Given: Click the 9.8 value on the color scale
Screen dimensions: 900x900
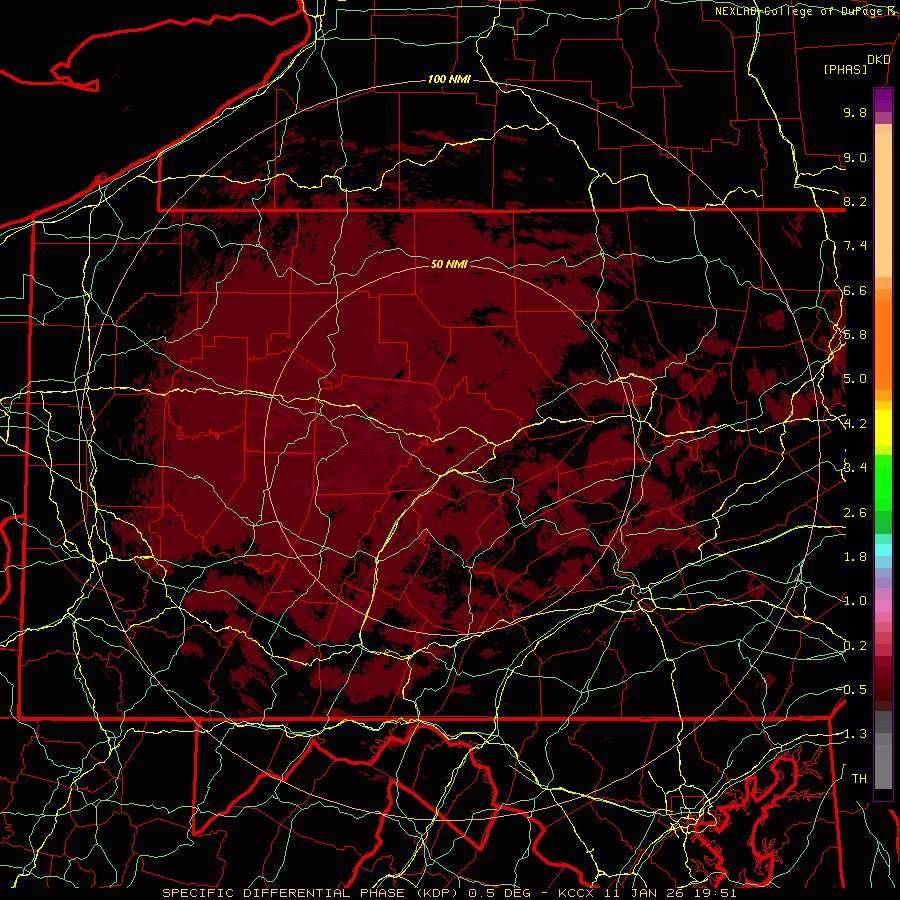Looking at the screenshot, I should point(855,112).
